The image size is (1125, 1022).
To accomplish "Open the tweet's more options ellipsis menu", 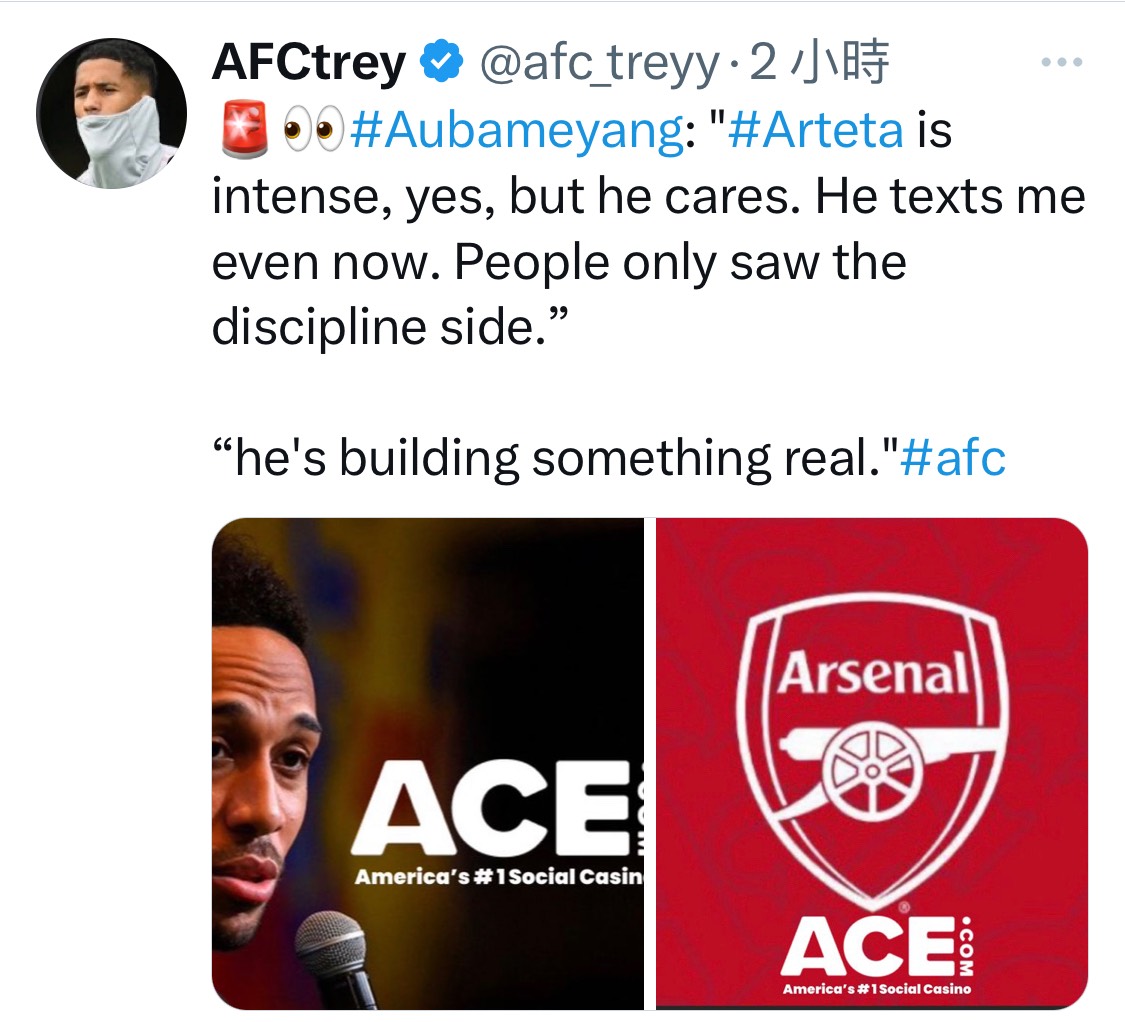I will pos(1061,63).
